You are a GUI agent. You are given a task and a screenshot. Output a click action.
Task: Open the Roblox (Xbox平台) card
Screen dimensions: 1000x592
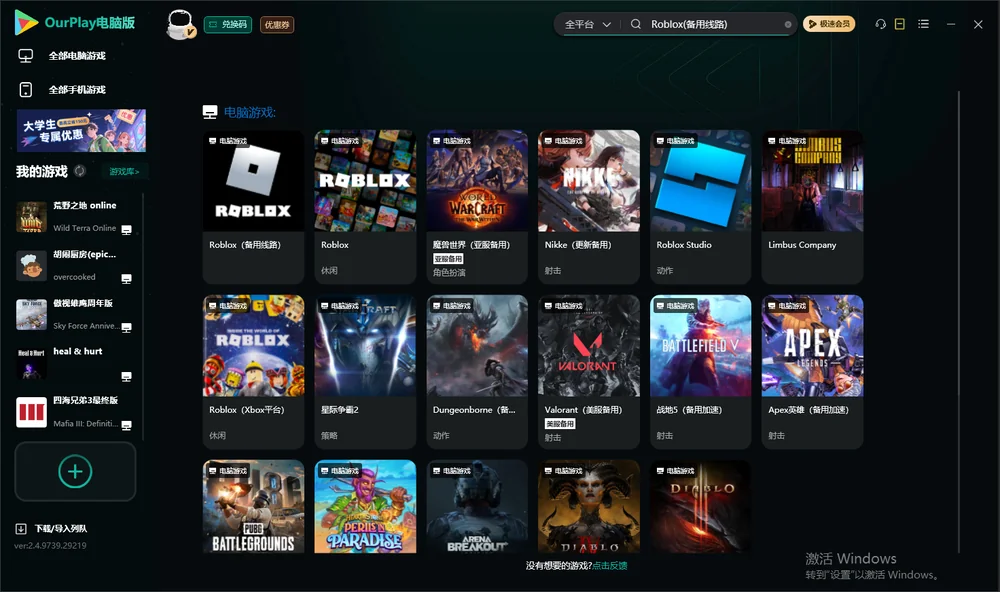(253, 372)
